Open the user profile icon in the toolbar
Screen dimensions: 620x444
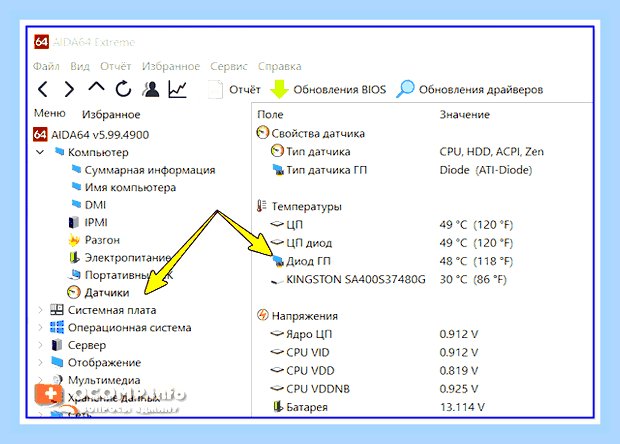[151, 89]
